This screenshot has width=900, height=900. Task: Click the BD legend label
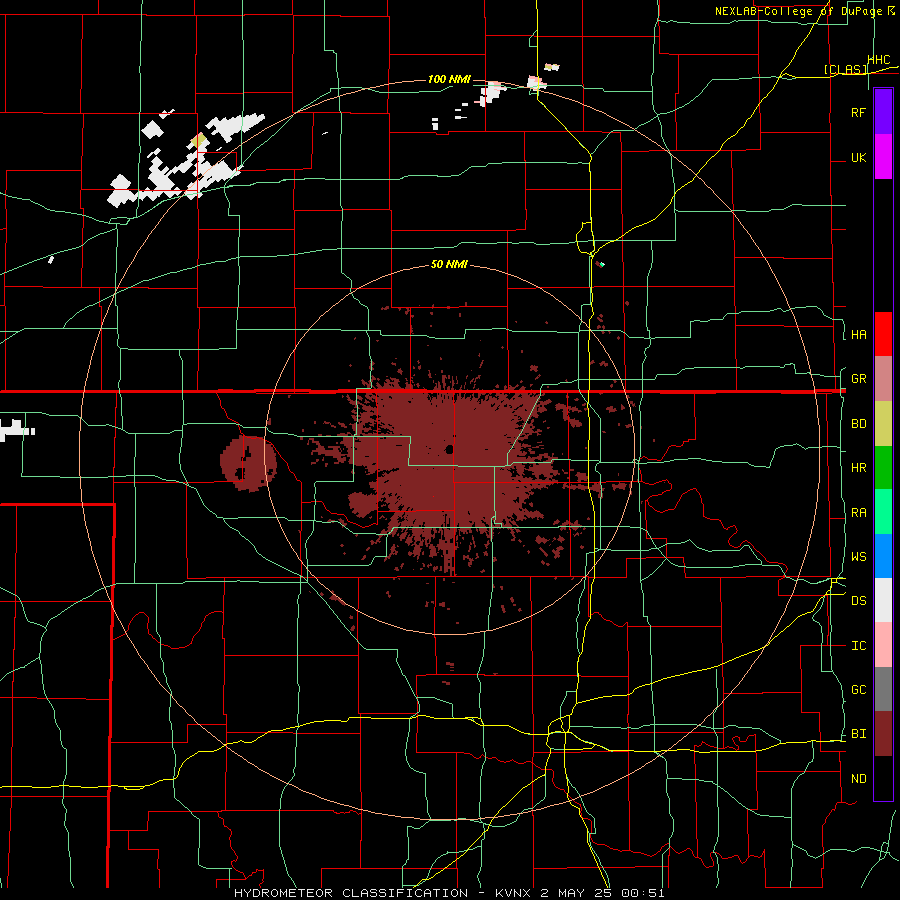pyautogui.click(x=858, y=424)
